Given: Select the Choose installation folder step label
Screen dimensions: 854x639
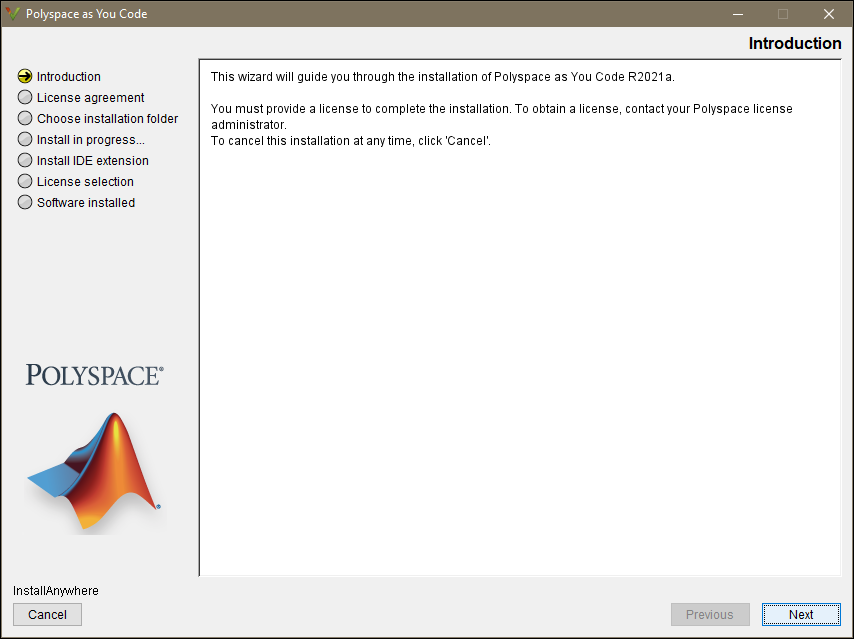Looking at the screenshot, I should click(108, 118).
